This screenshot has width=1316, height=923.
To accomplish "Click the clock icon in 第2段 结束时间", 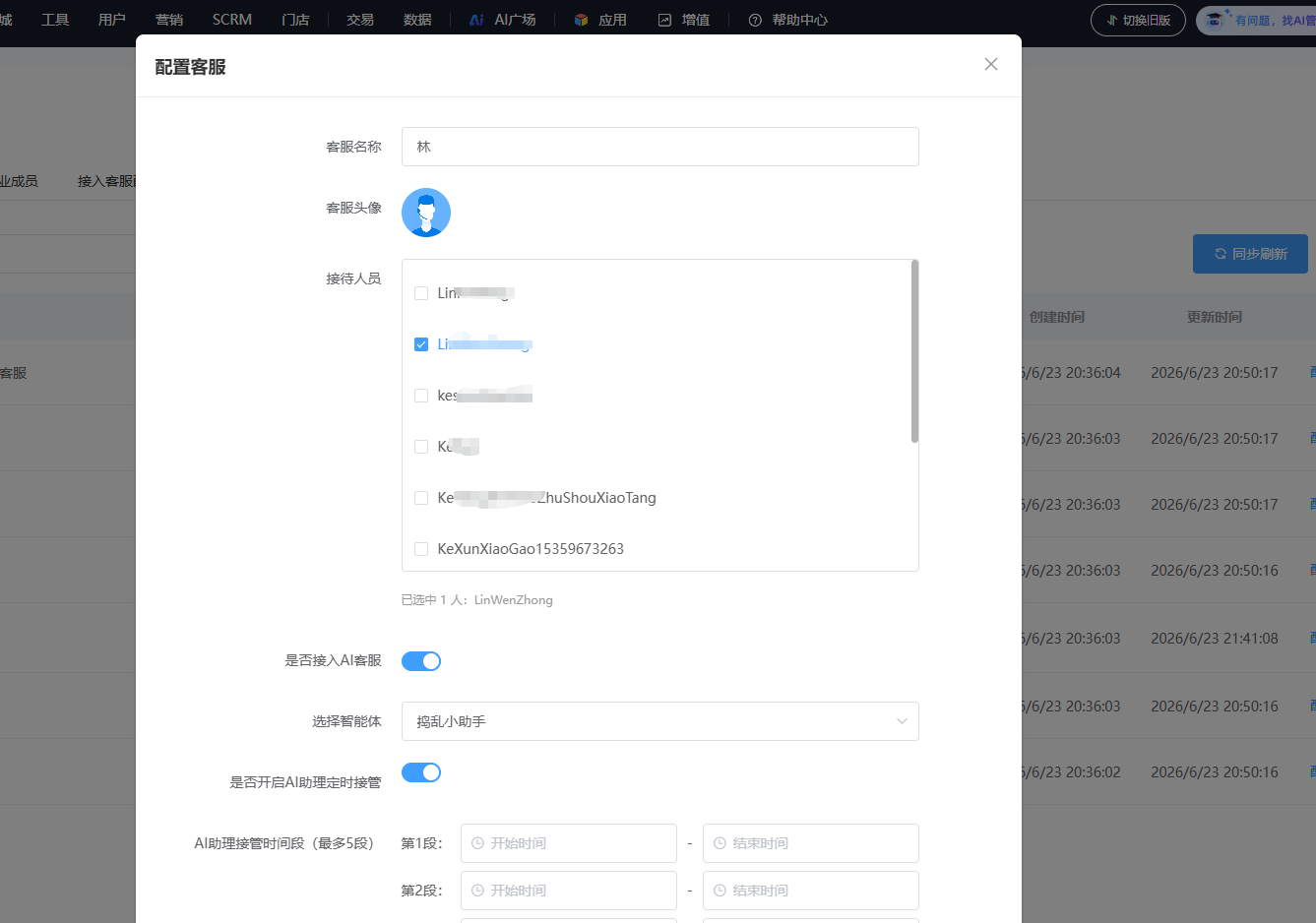I will tap(720, 891).
